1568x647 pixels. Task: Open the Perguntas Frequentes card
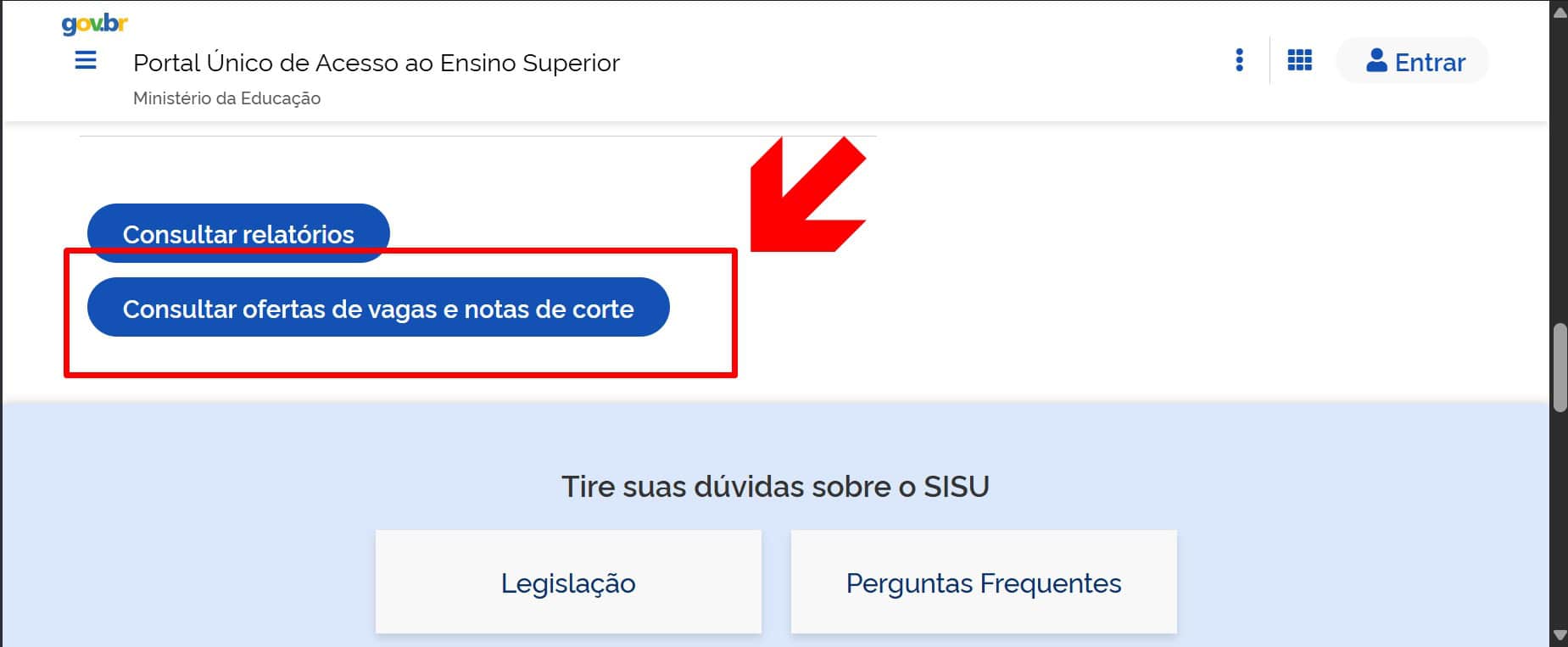[x=984, y=583]
